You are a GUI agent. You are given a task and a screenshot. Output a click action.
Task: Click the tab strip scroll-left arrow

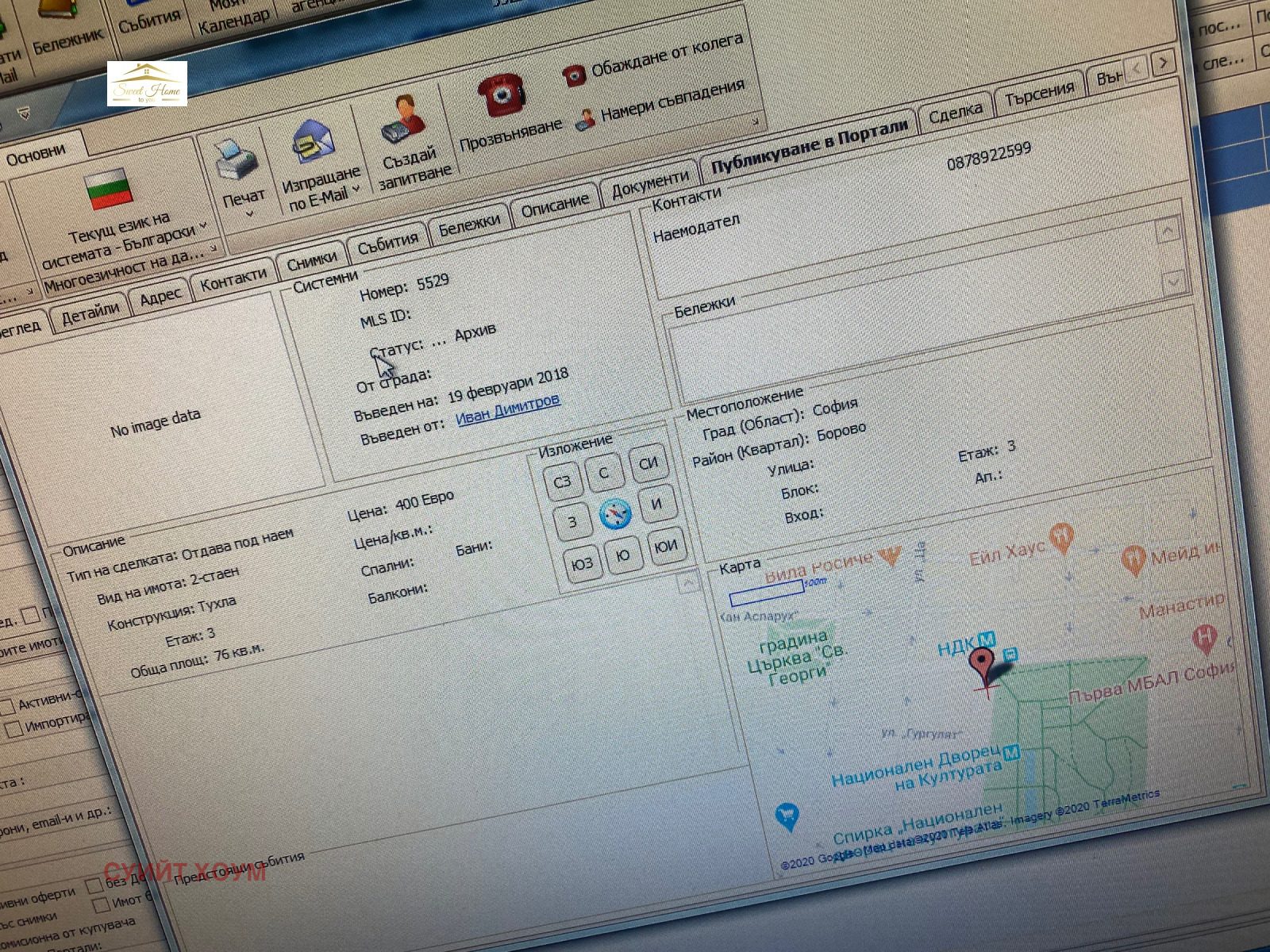point(1137,68)
